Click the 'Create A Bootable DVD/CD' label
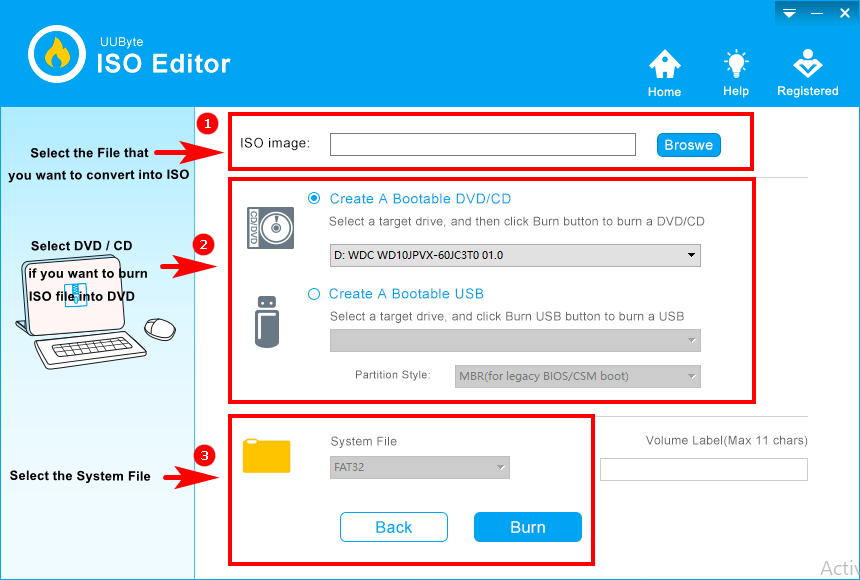This screenshot has height=580, width=860. 420,199
